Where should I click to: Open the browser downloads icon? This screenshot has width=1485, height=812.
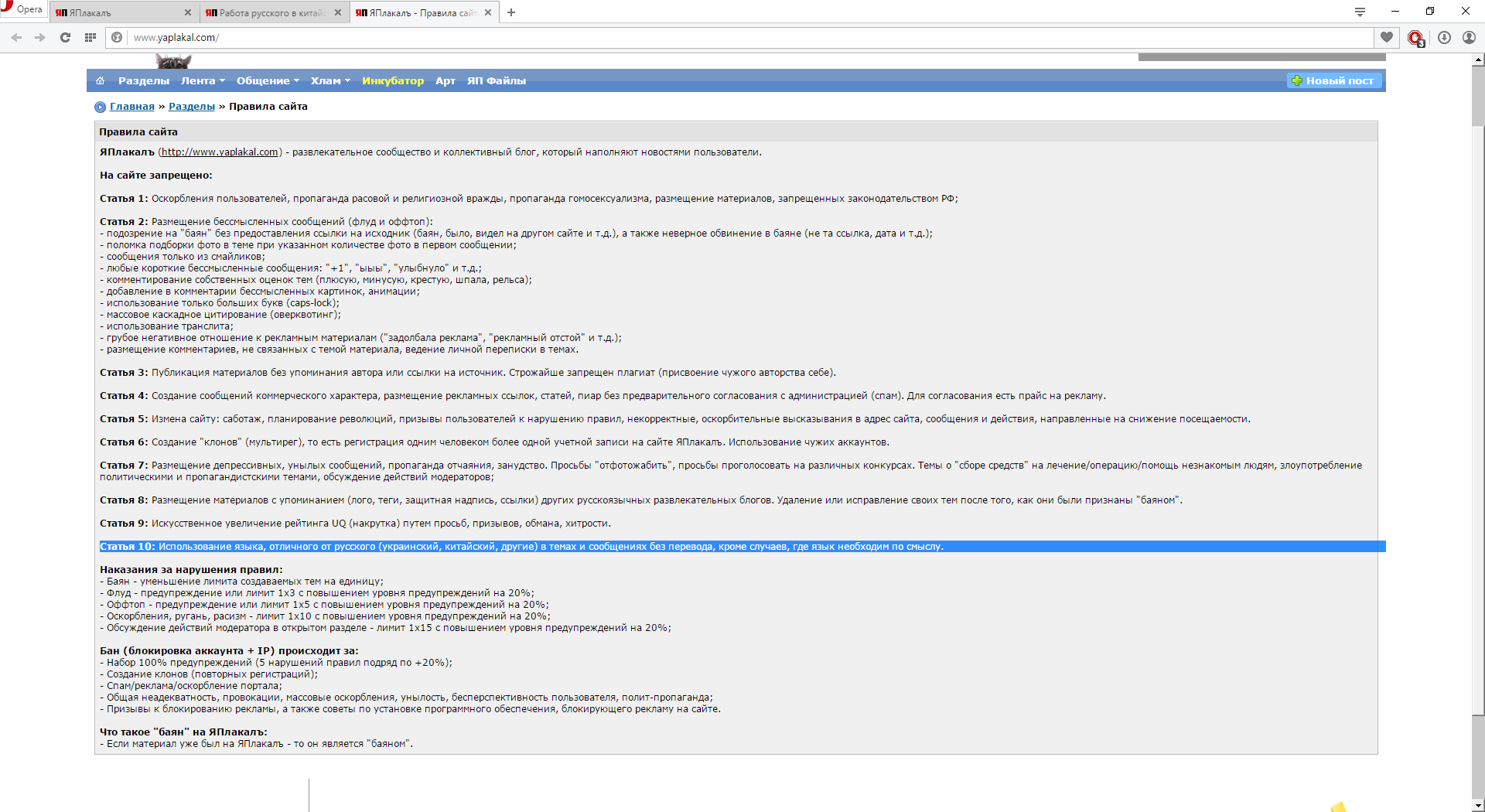pos(1444,37)
